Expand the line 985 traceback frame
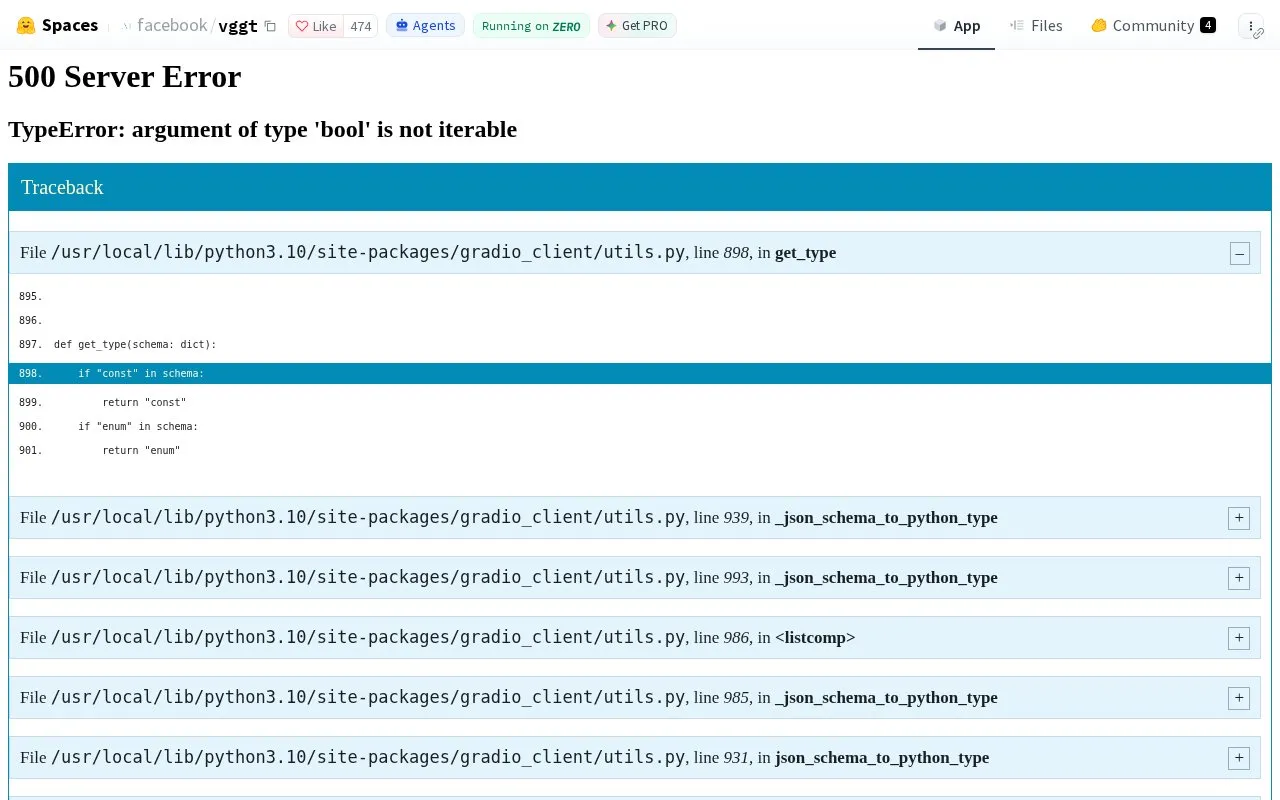This screenshot has width=1280, height=800. point(1239,698)
